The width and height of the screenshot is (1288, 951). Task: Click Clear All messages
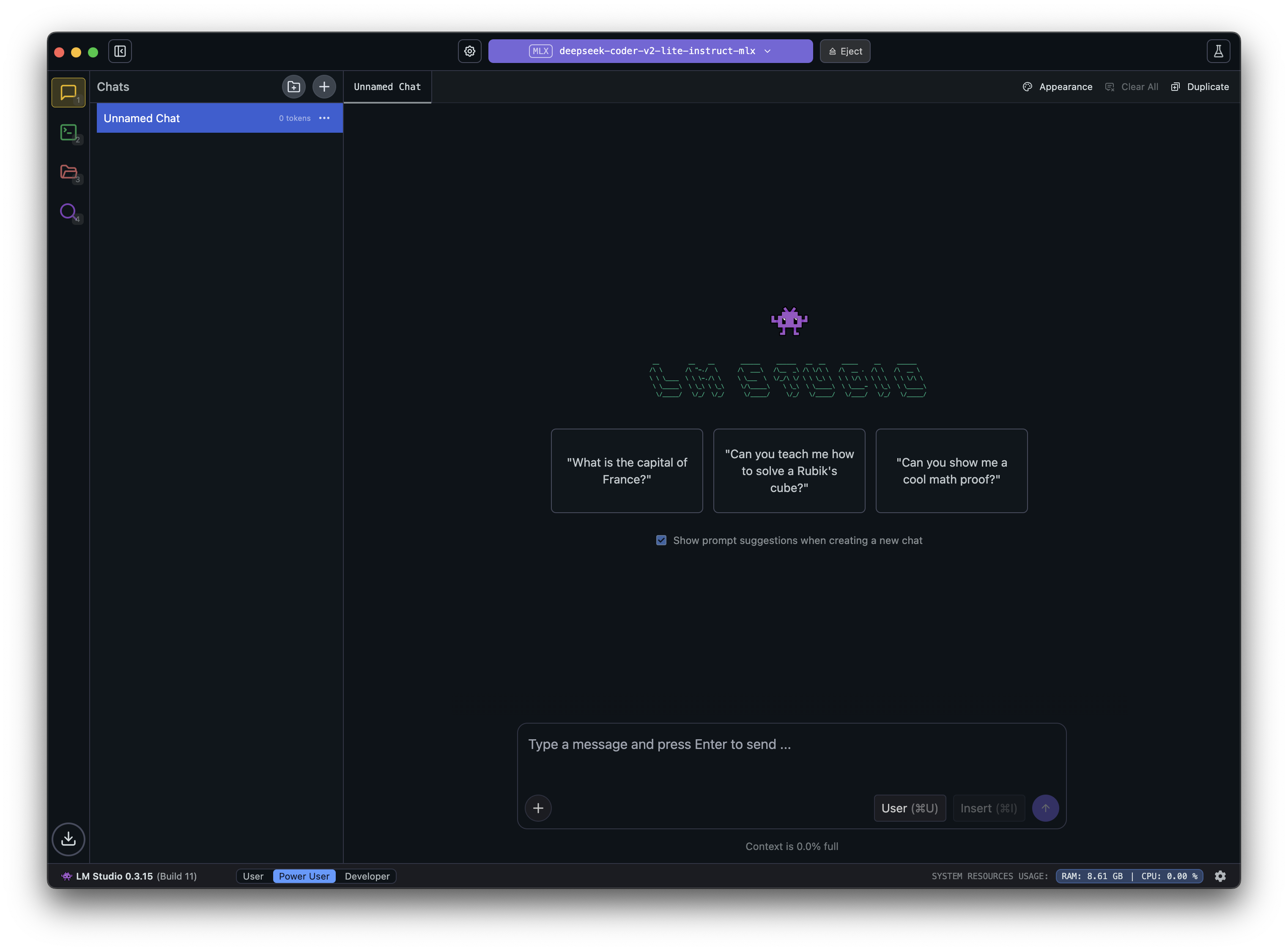(1132, 87)
